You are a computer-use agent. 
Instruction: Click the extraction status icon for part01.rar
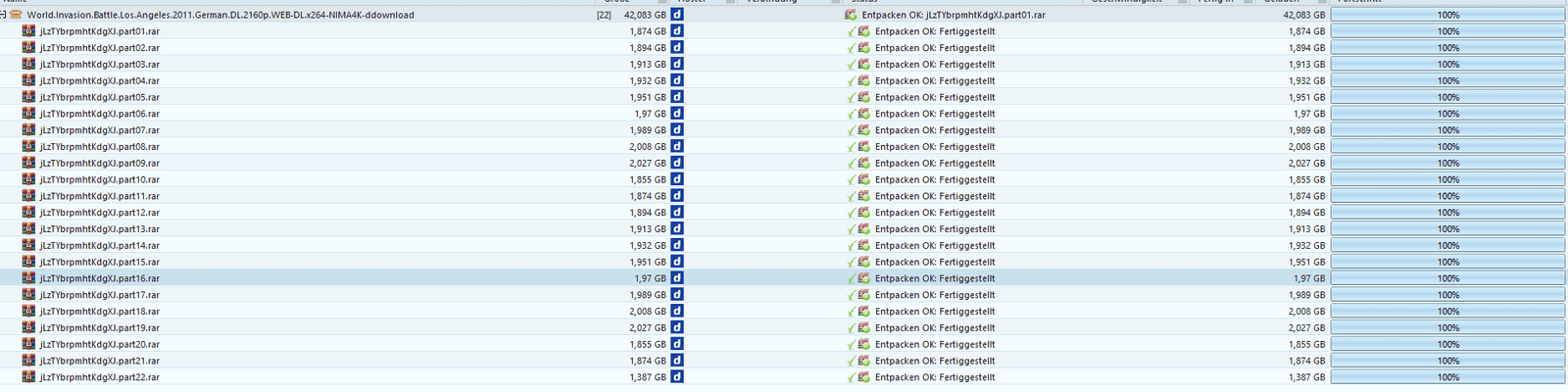click(x=864, y=31)
